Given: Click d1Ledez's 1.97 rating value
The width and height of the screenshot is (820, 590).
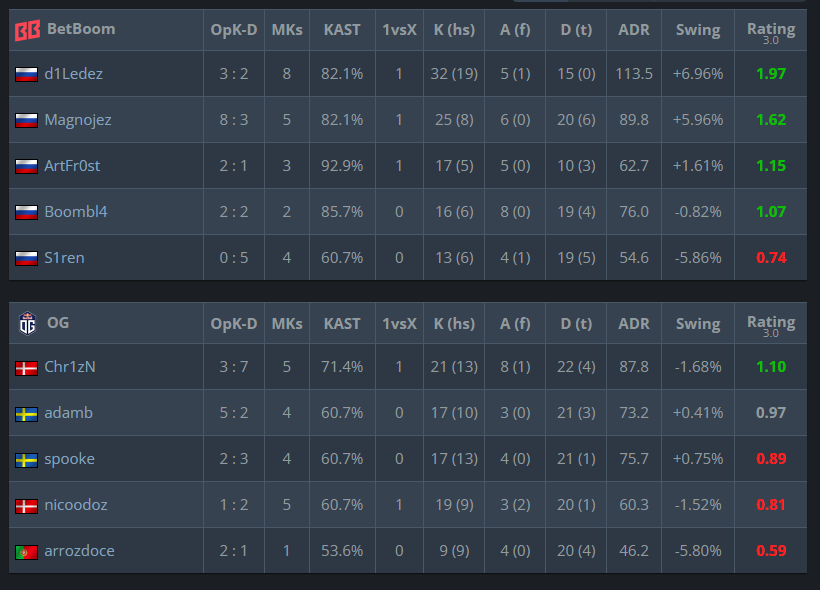Looking at the screenshot, I should 771,74.
